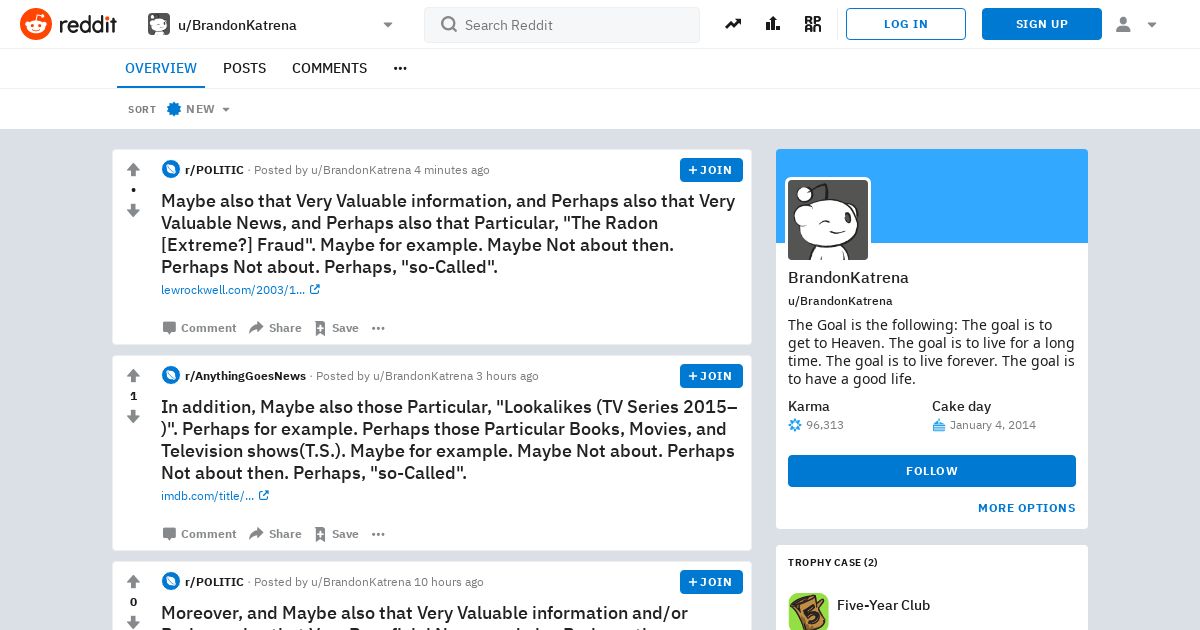Open more options on Radon Fraud post

coord(378,328)
